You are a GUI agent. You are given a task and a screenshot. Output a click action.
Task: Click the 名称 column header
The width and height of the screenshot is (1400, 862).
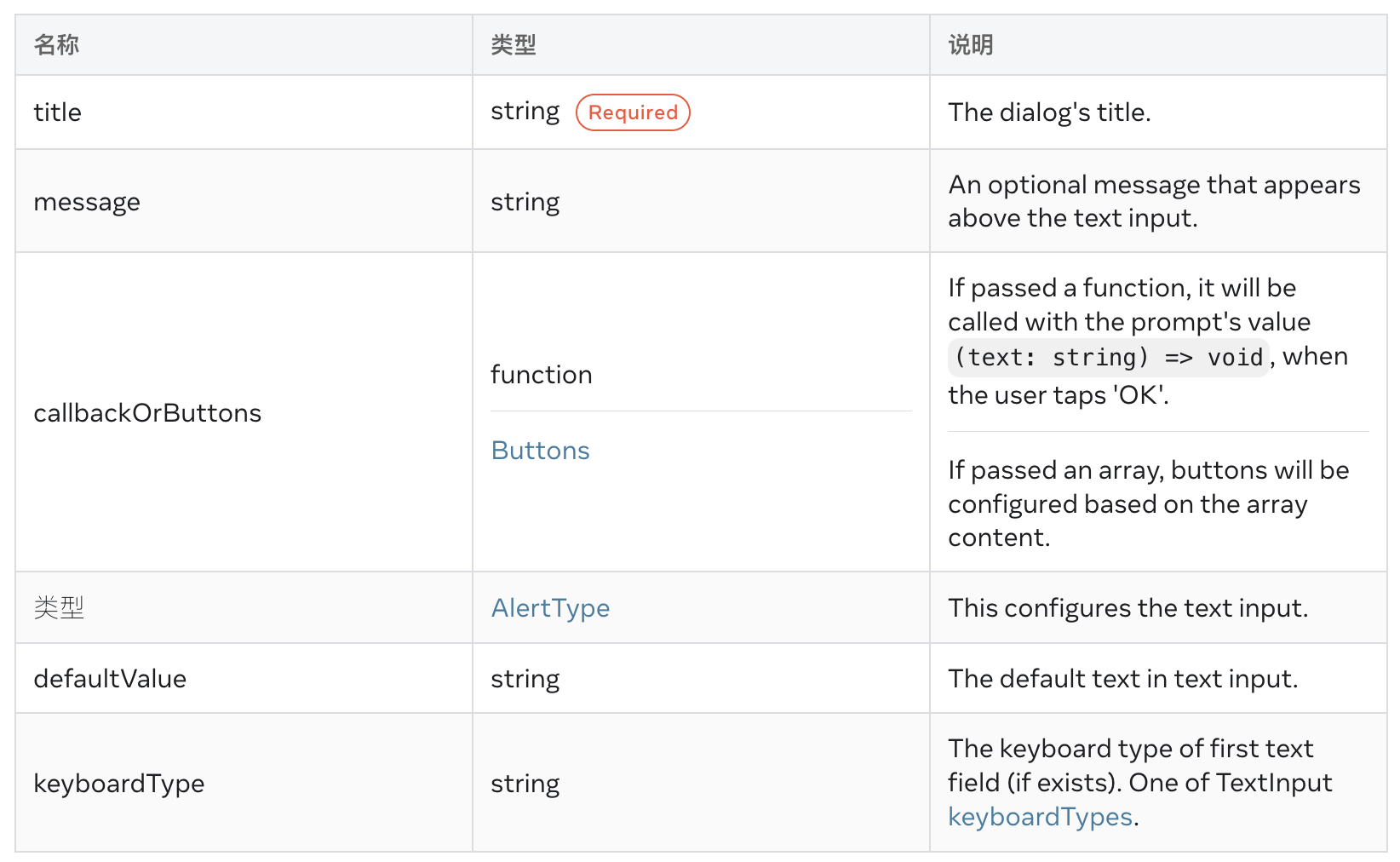click(56, 45)
